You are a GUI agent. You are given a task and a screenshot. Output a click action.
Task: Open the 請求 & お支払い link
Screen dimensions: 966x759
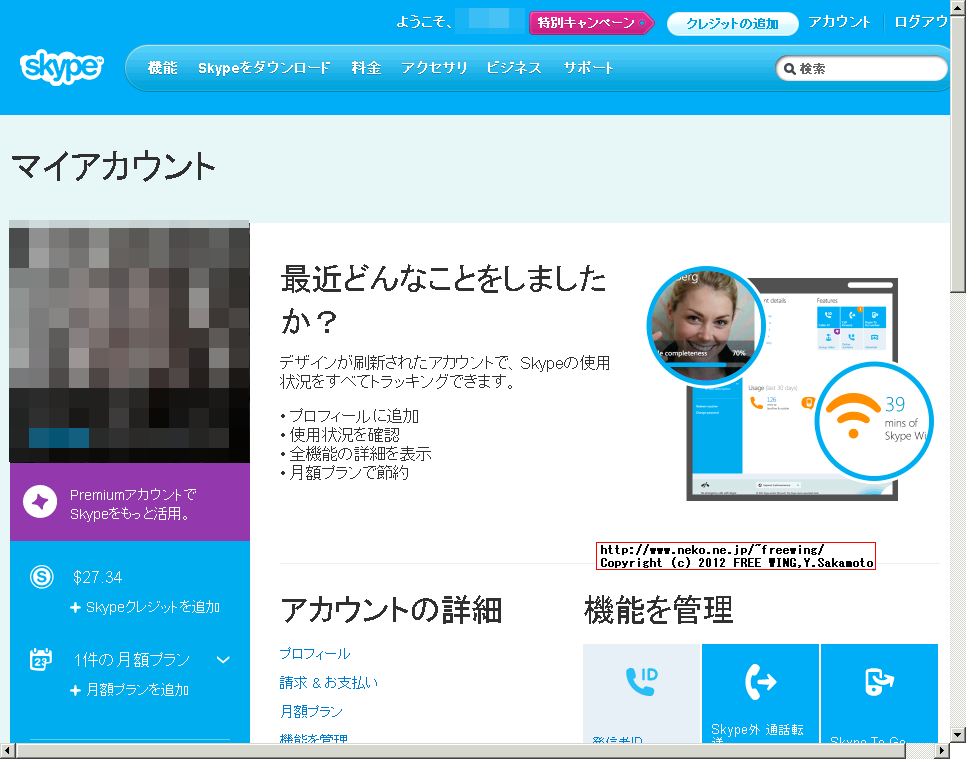[x=328, y=683]
